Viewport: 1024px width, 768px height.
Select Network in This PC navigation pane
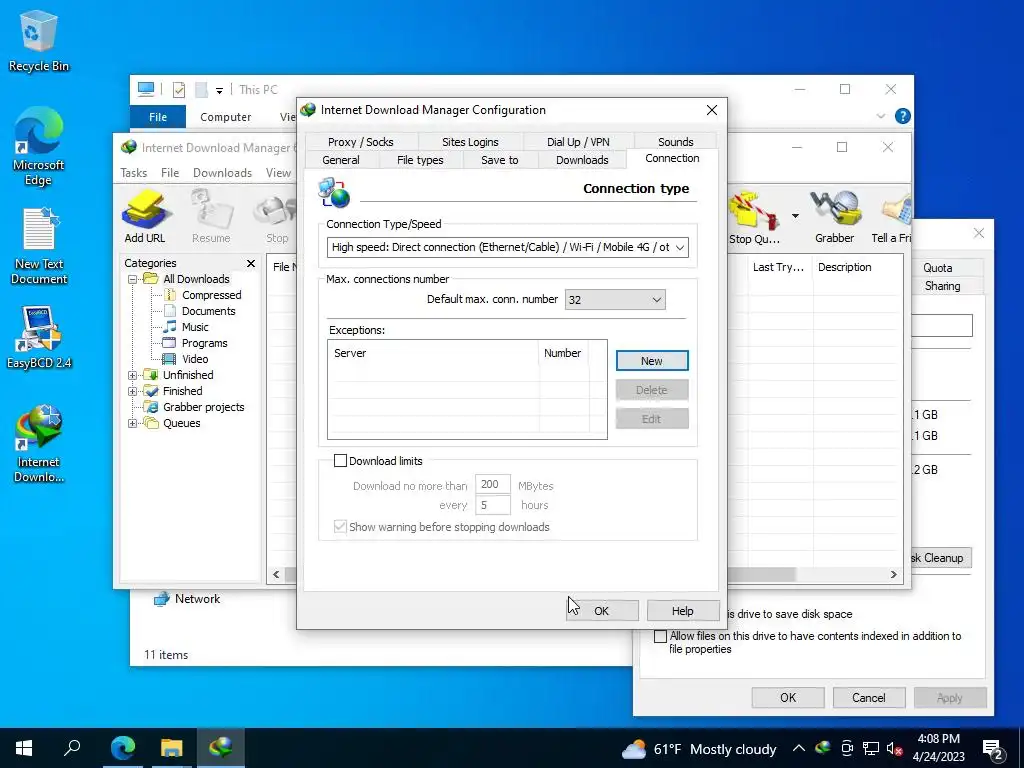(197, 599)
